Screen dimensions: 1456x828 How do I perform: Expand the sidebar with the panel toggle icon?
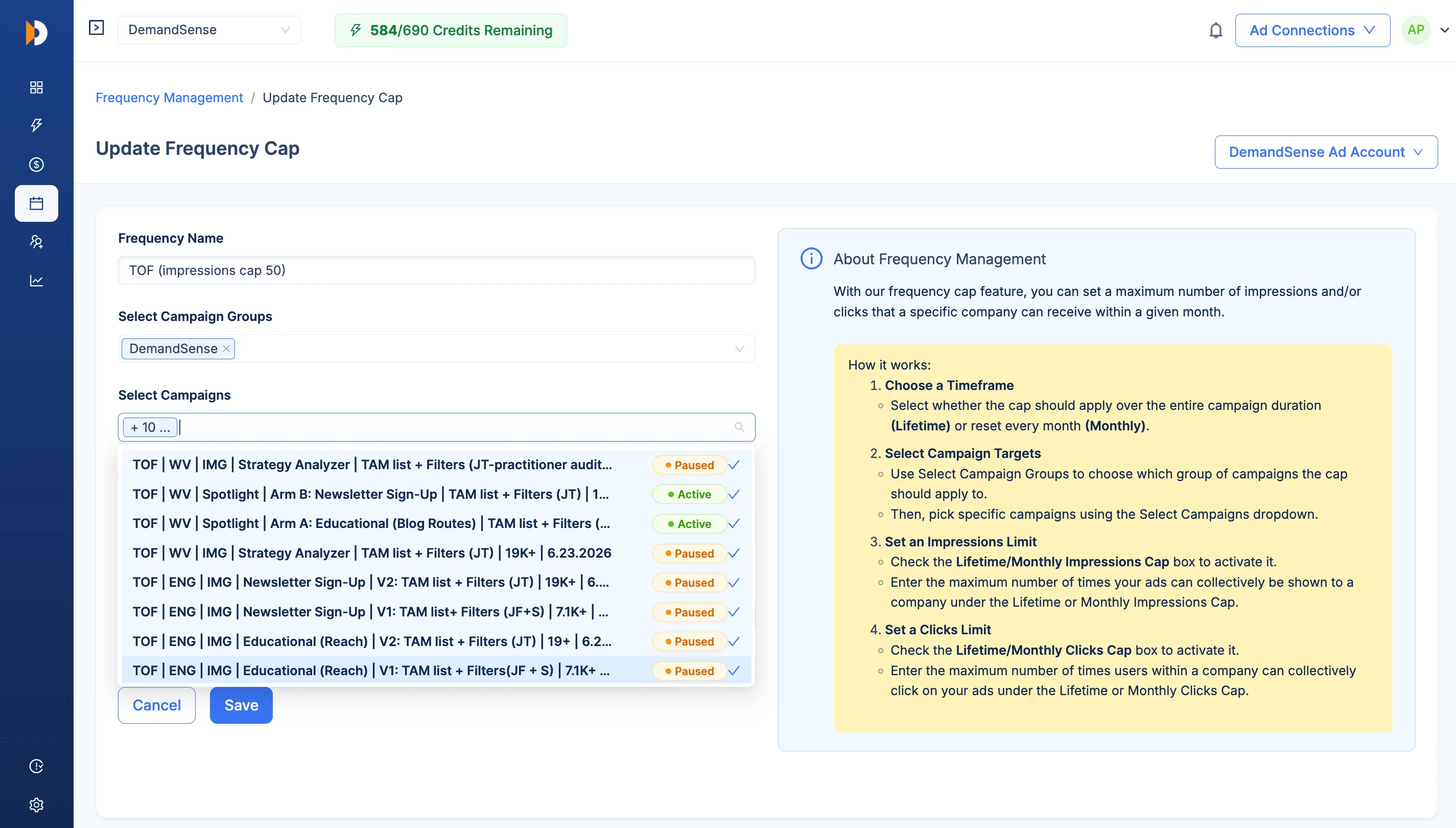click(97, 27)
